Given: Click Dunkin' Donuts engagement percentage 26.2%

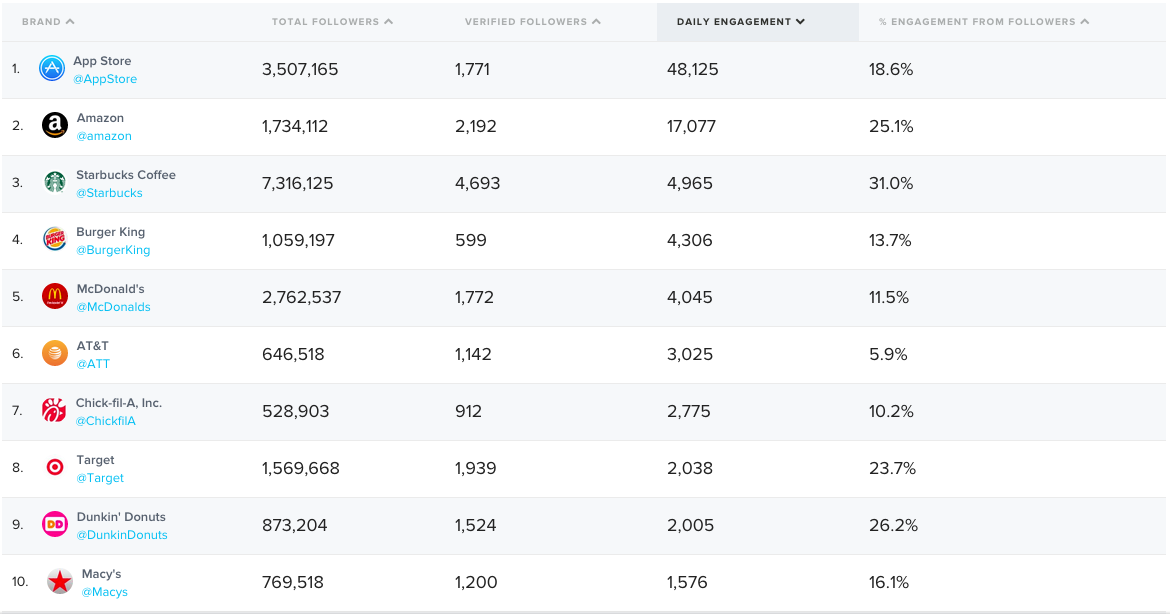Looking at the screenshot, I should [x=893, y=525].
